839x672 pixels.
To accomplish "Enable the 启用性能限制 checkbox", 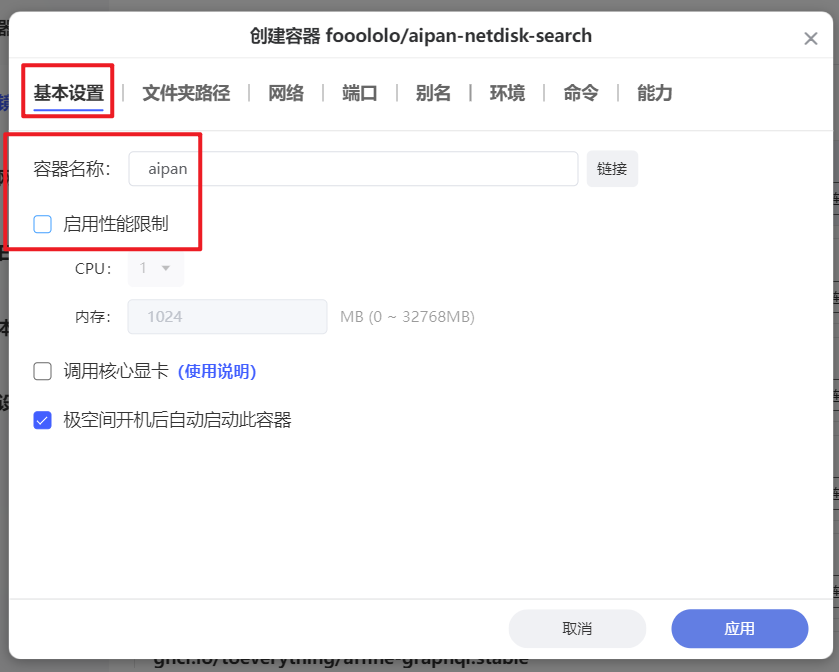I will 42,224.
